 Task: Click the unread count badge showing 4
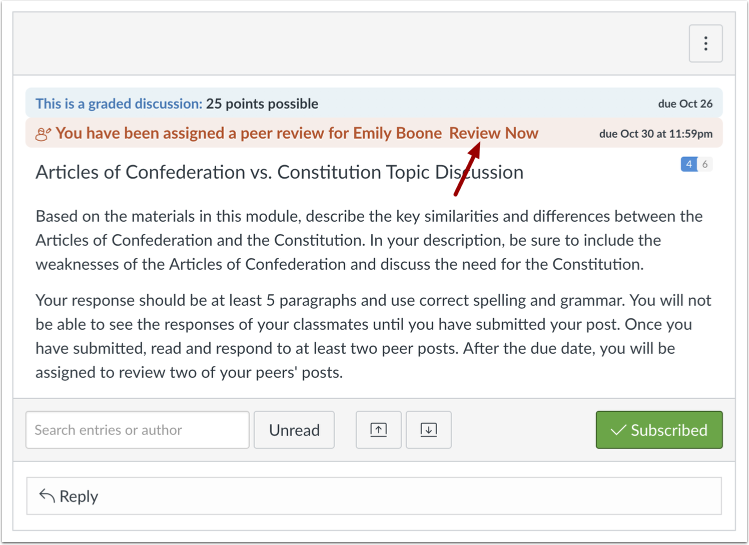click(x=689, y=164)
